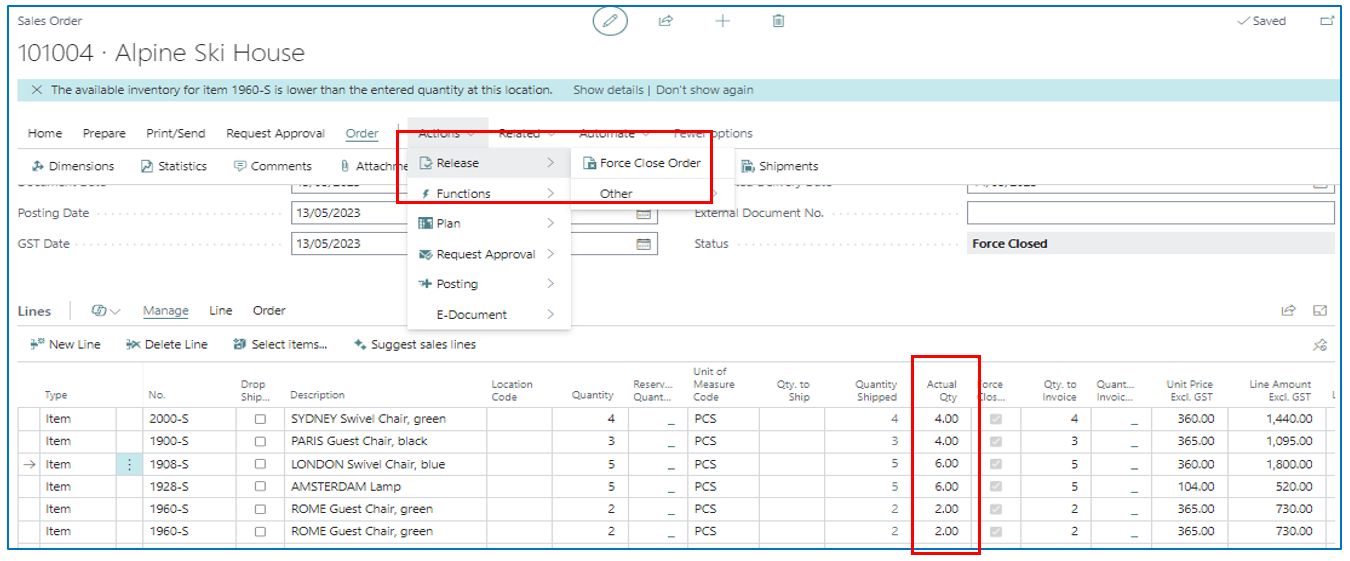Viewport: 1350px width, 561px height.
Task: Click the External Document No. field
Action: click(1150, 213)
